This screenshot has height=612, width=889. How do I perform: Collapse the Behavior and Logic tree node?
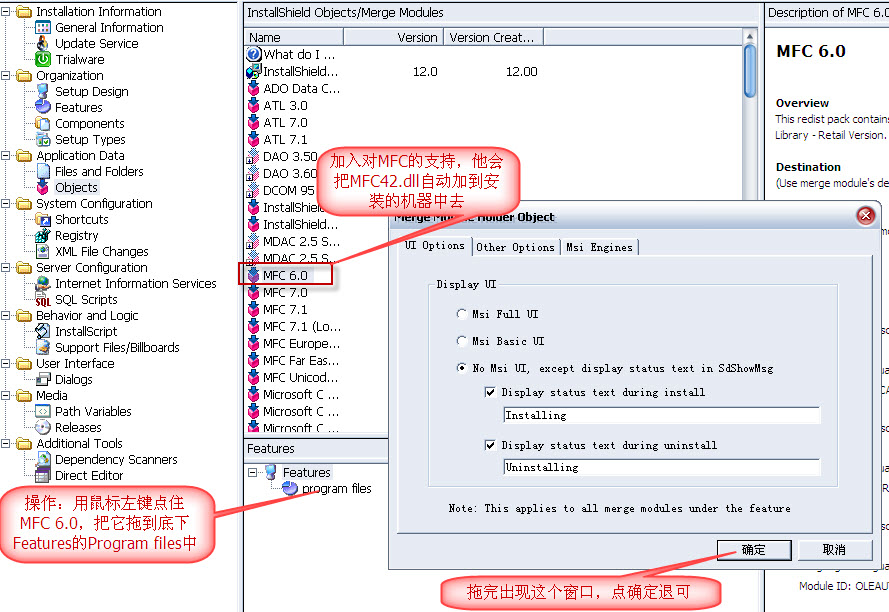click(x=6, y=315)
